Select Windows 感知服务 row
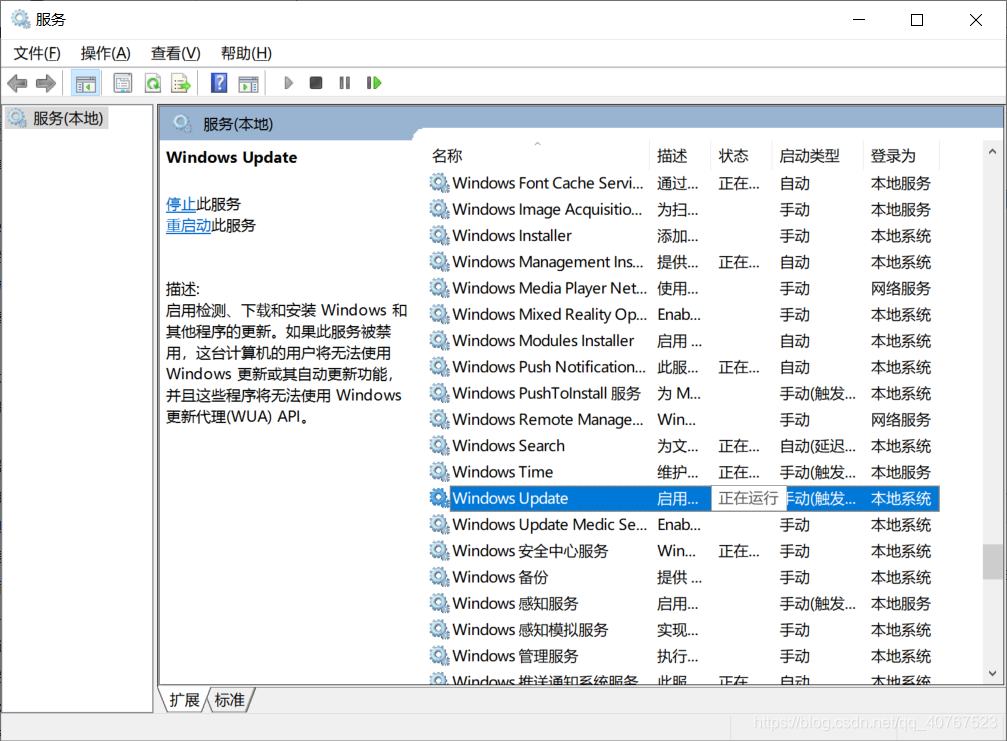This screenshot has width=1007, height=741. coord(683,604)
